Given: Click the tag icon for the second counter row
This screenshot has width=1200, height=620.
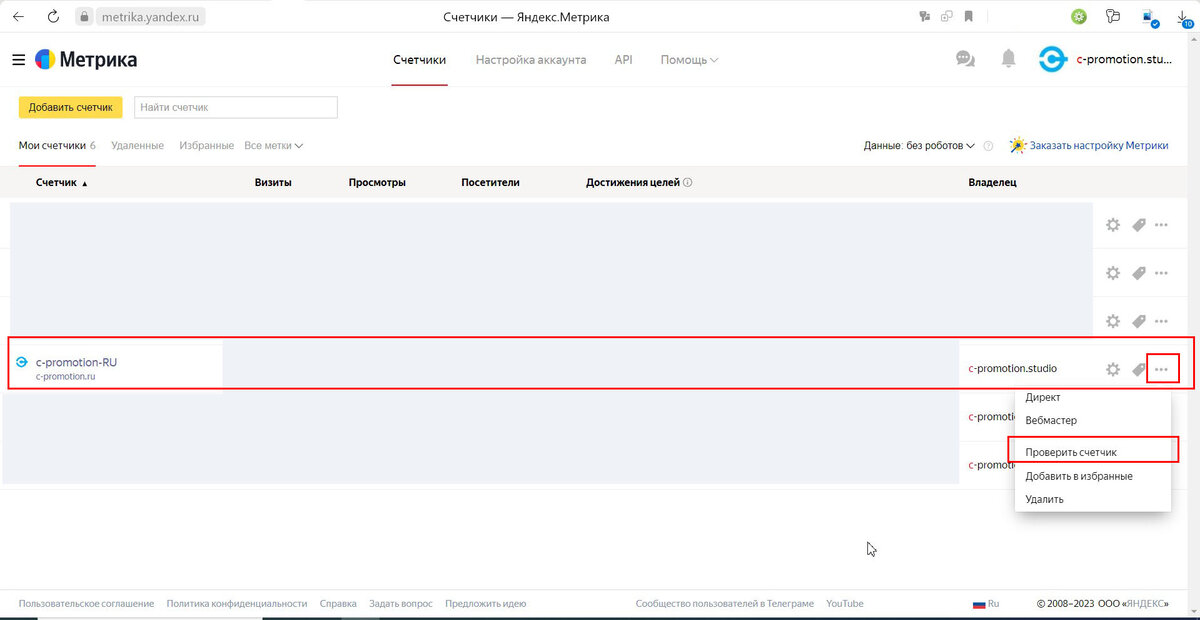Looking at the screenshot, I should (1138, 273).
